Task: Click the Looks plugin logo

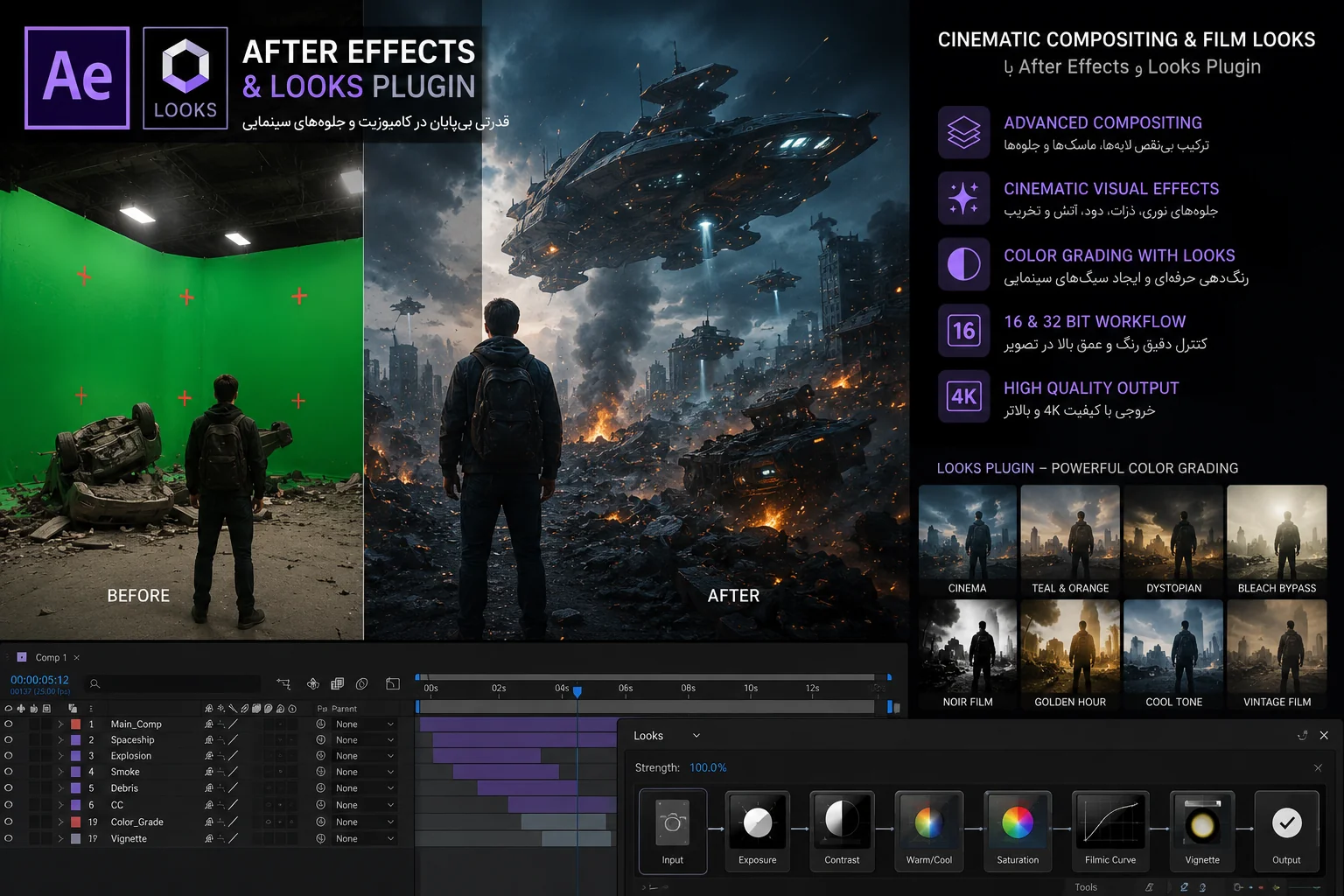Action: (x=185, y=78)
